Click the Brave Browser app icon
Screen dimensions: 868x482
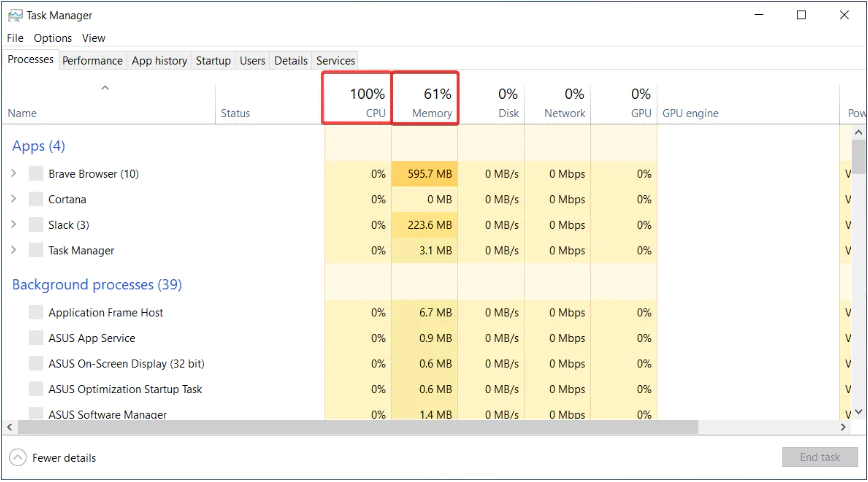(x=36, y=174)
